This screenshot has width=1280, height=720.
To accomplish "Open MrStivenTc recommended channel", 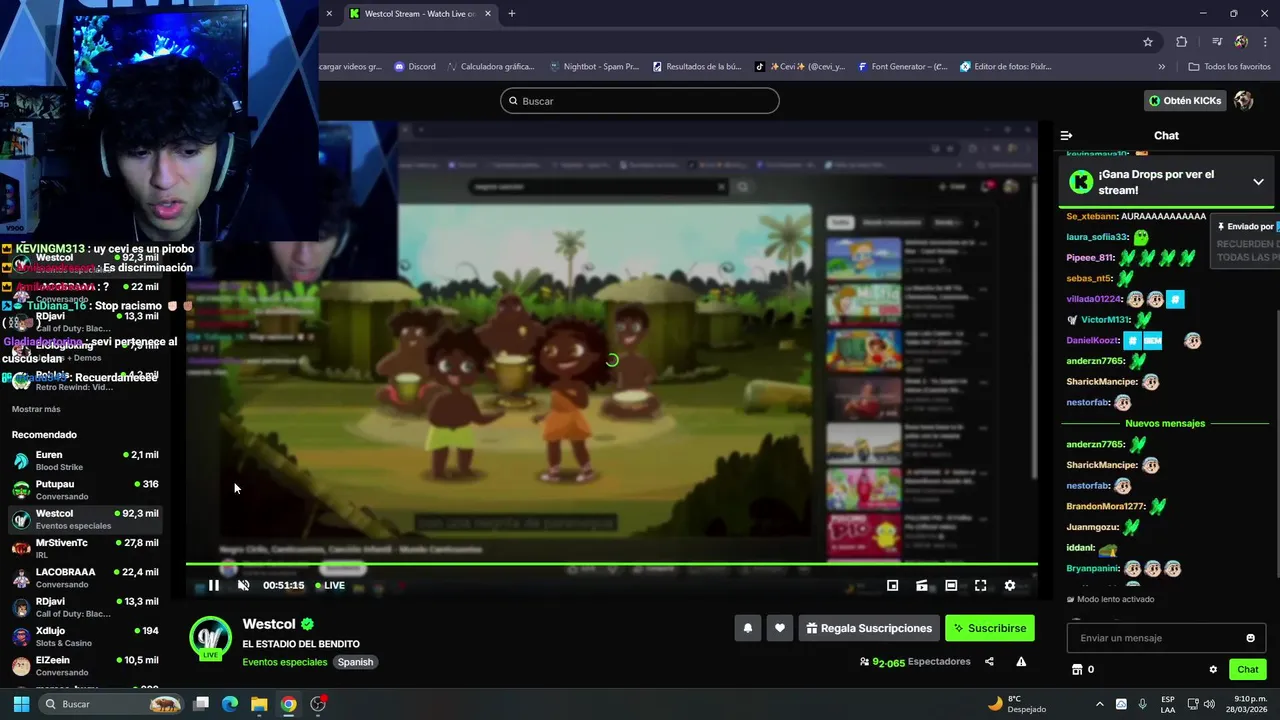I will click(x=85, y=548).
